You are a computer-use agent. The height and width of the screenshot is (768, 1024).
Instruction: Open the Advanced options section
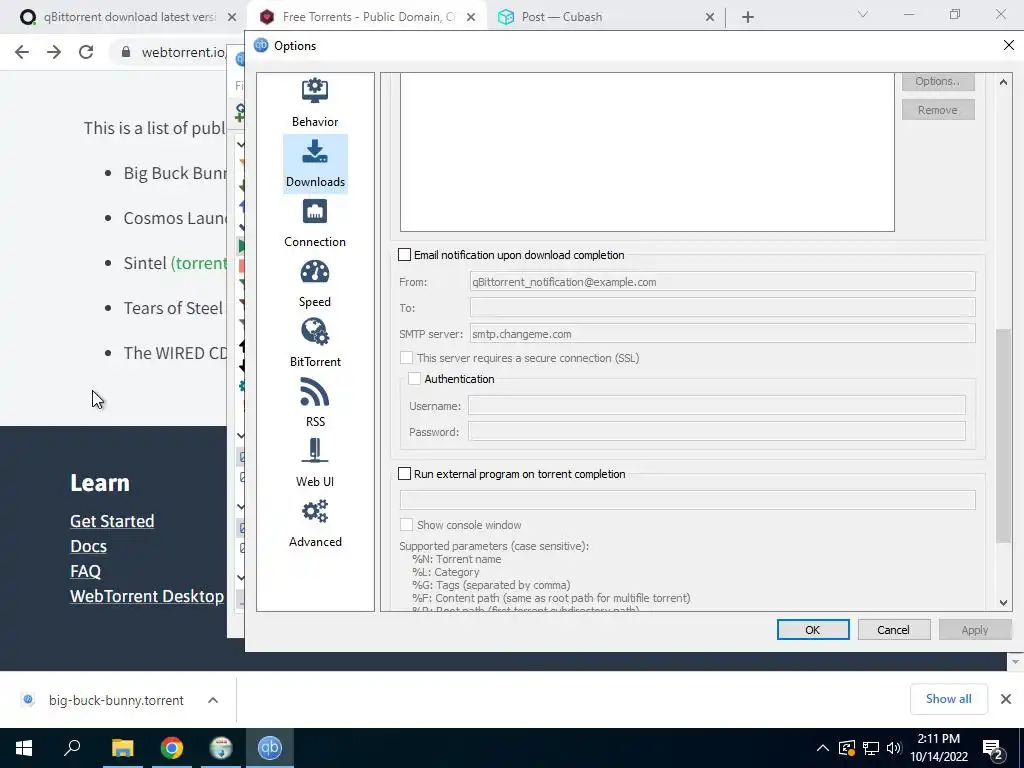315,524
